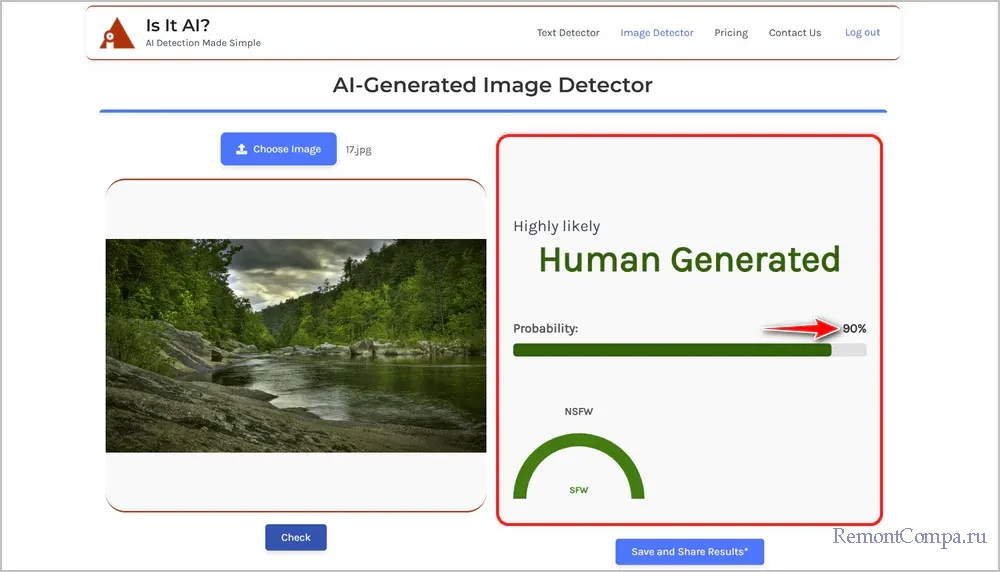Click the Is It AI logo icon

point(116,33)
